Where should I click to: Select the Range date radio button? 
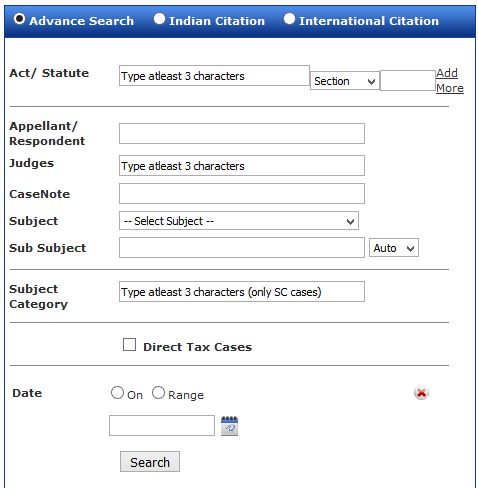158,393
